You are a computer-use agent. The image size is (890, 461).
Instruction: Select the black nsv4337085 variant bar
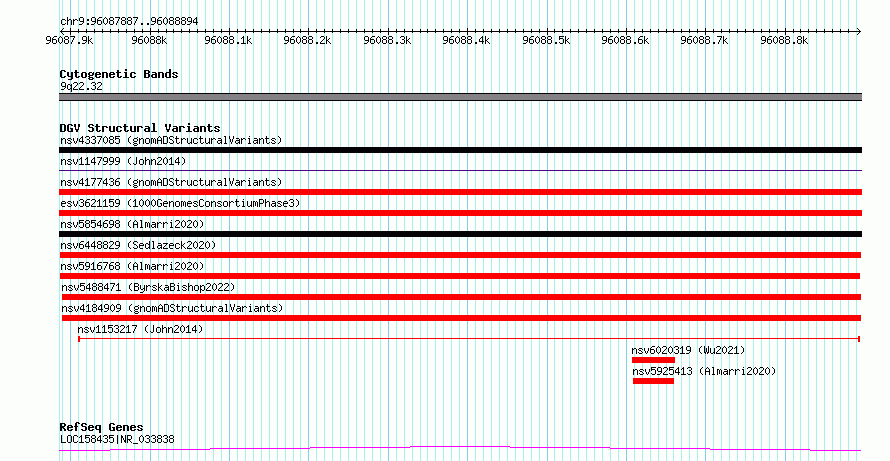point(460,150)
